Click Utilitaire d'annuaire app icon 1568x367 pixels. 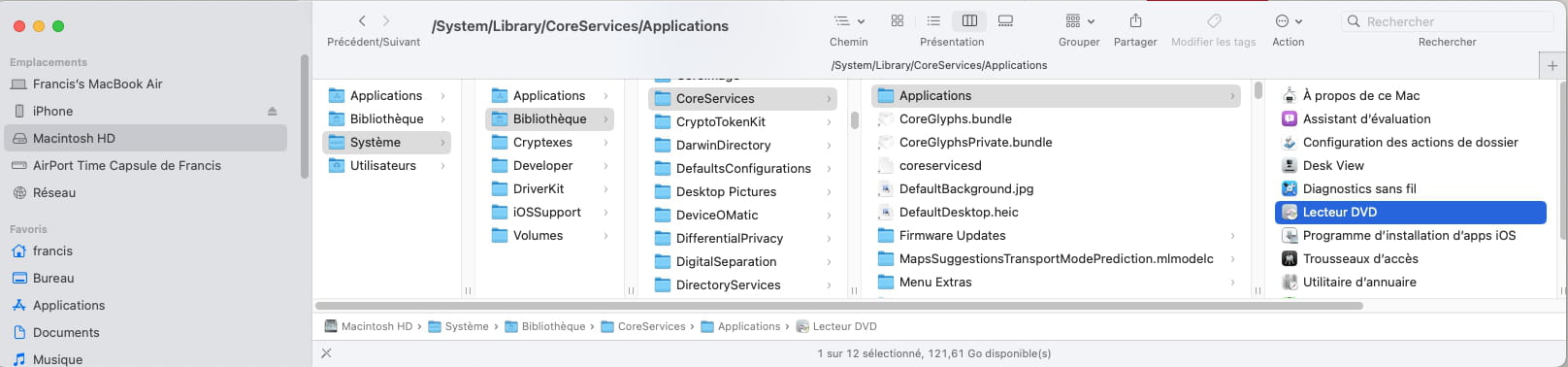(1290, 282)
